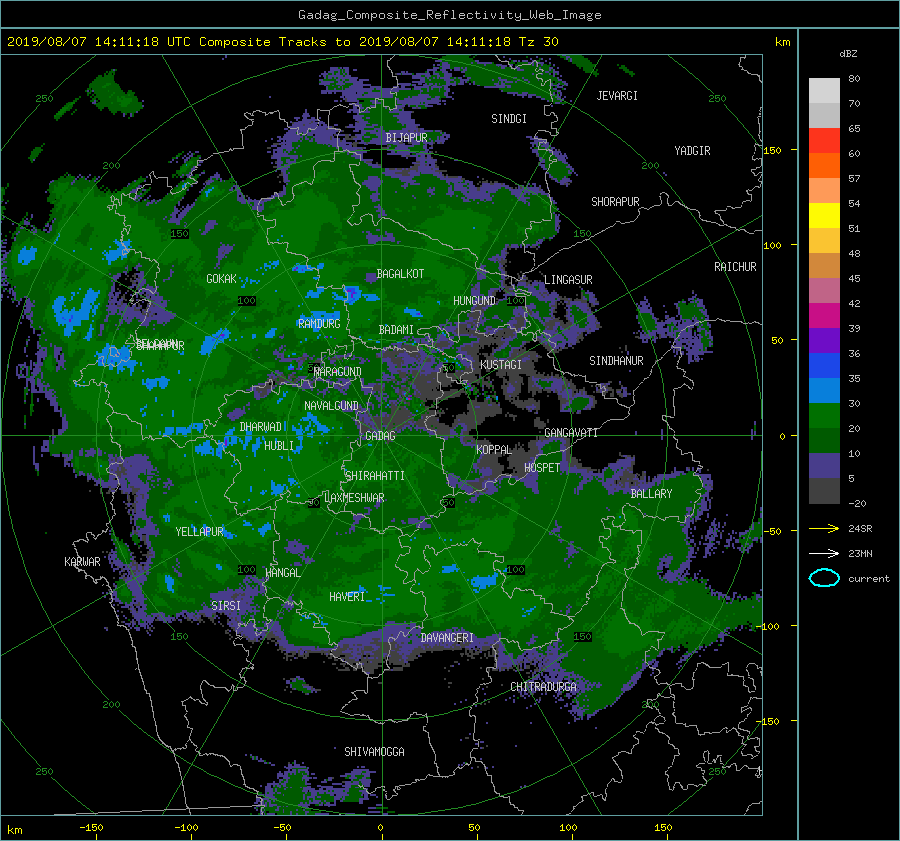The image size is (900, 841).
Task: Click the BADAMI label
Action: [396, 330]
